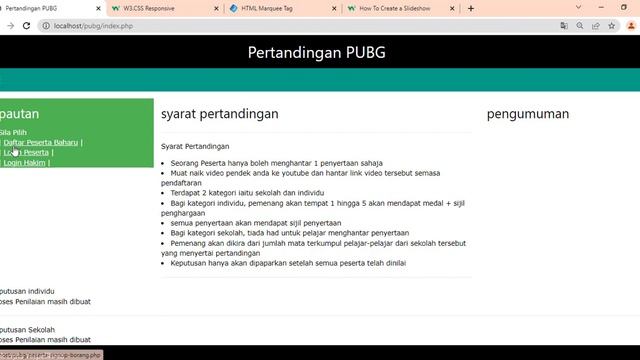Open the profile avatar icon

pos(631,26)
